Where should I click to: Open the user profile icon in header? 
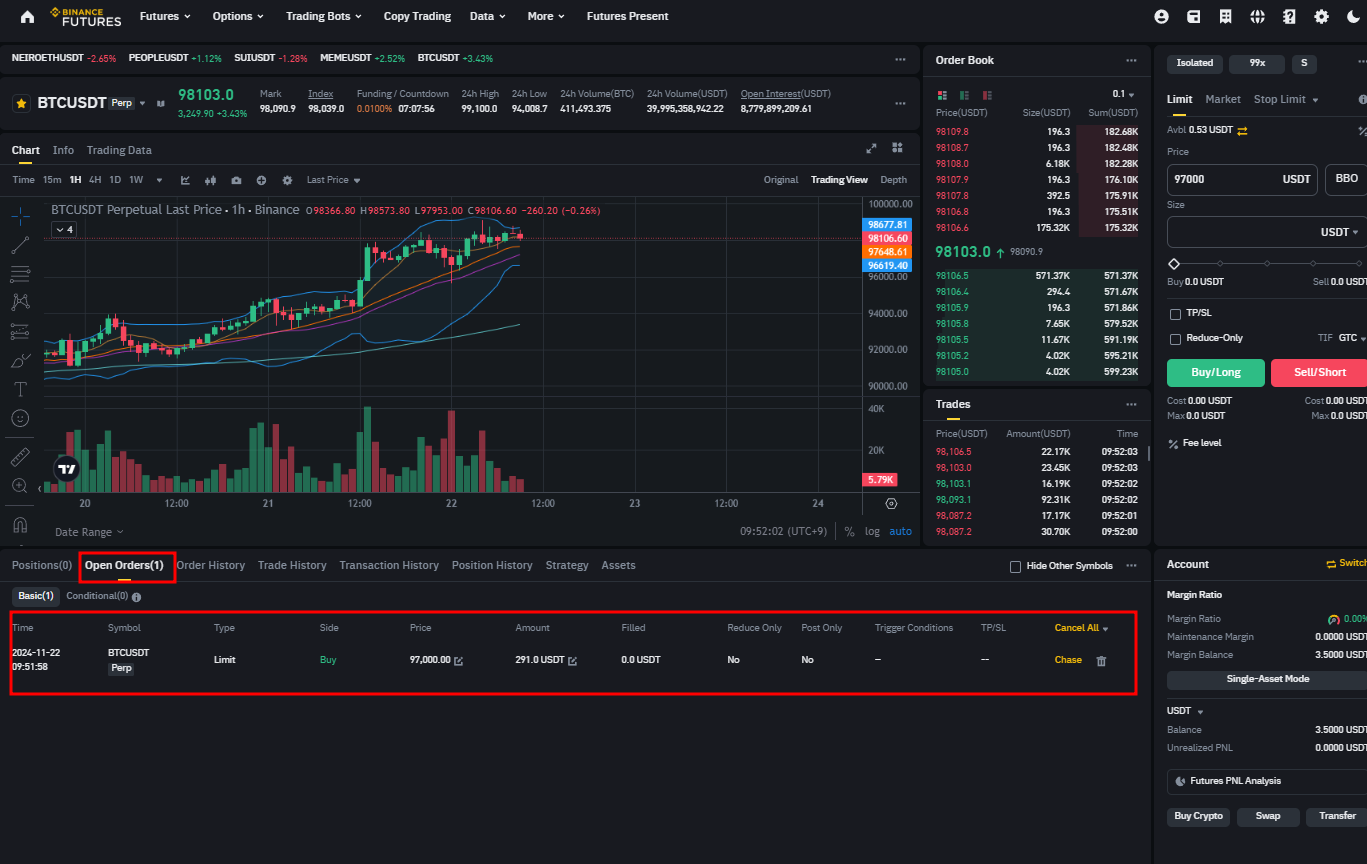coord(1161,16)
